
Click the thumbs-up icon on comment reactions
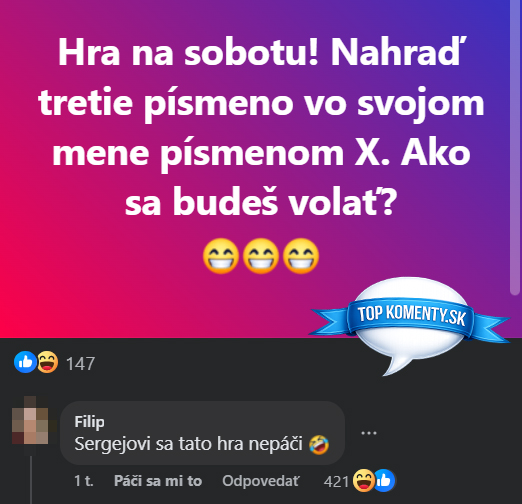point(385,481)
